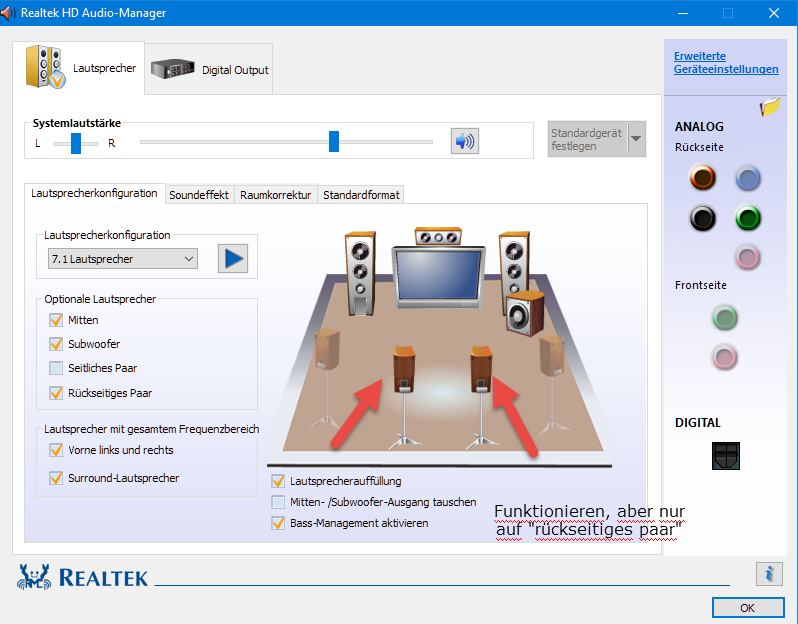Open the Standardformat tab
The height and width of the screenshot is (624, 798).
[x=361, y=195]
